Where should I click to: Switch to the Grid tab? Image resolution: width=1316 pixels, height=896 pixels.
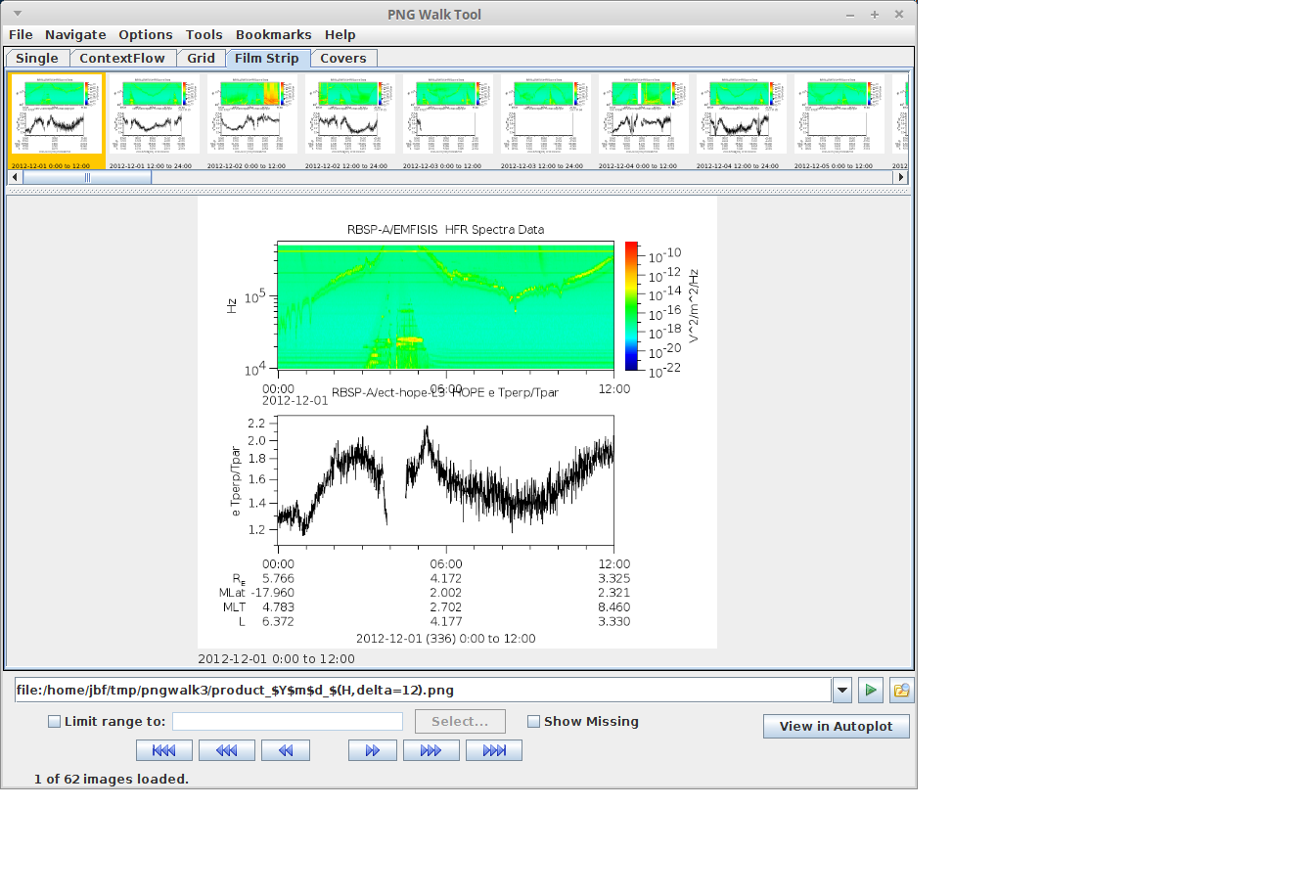(201, 59)
